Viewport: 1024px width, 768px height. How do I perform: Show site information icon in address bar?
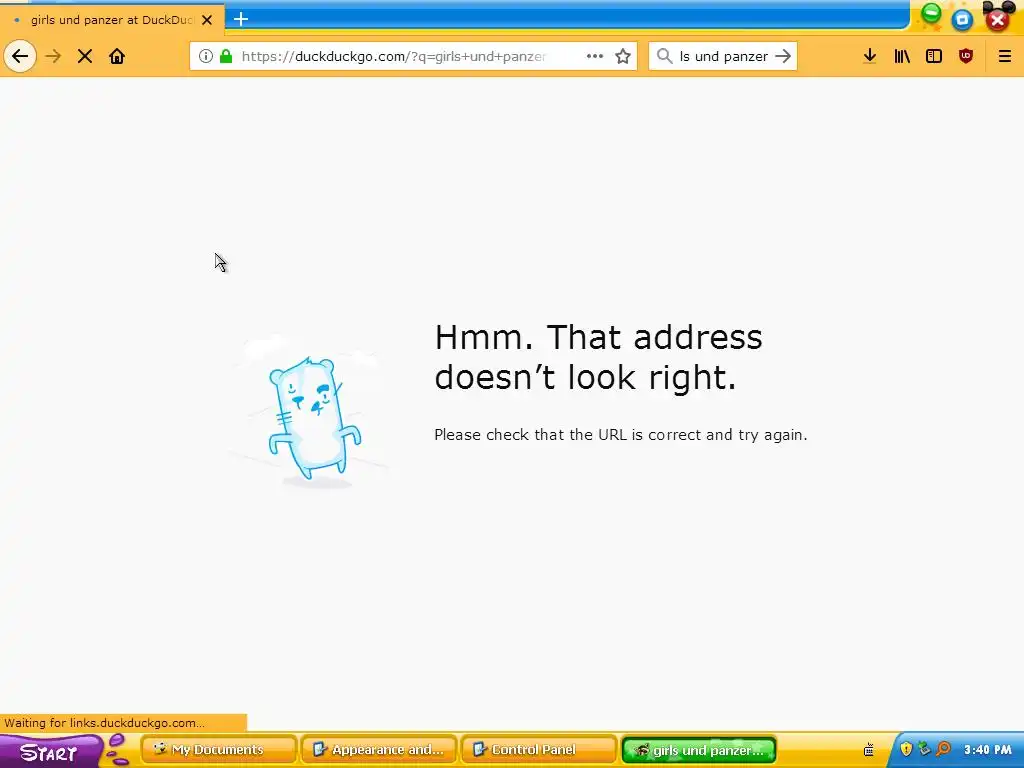[206, 56]
